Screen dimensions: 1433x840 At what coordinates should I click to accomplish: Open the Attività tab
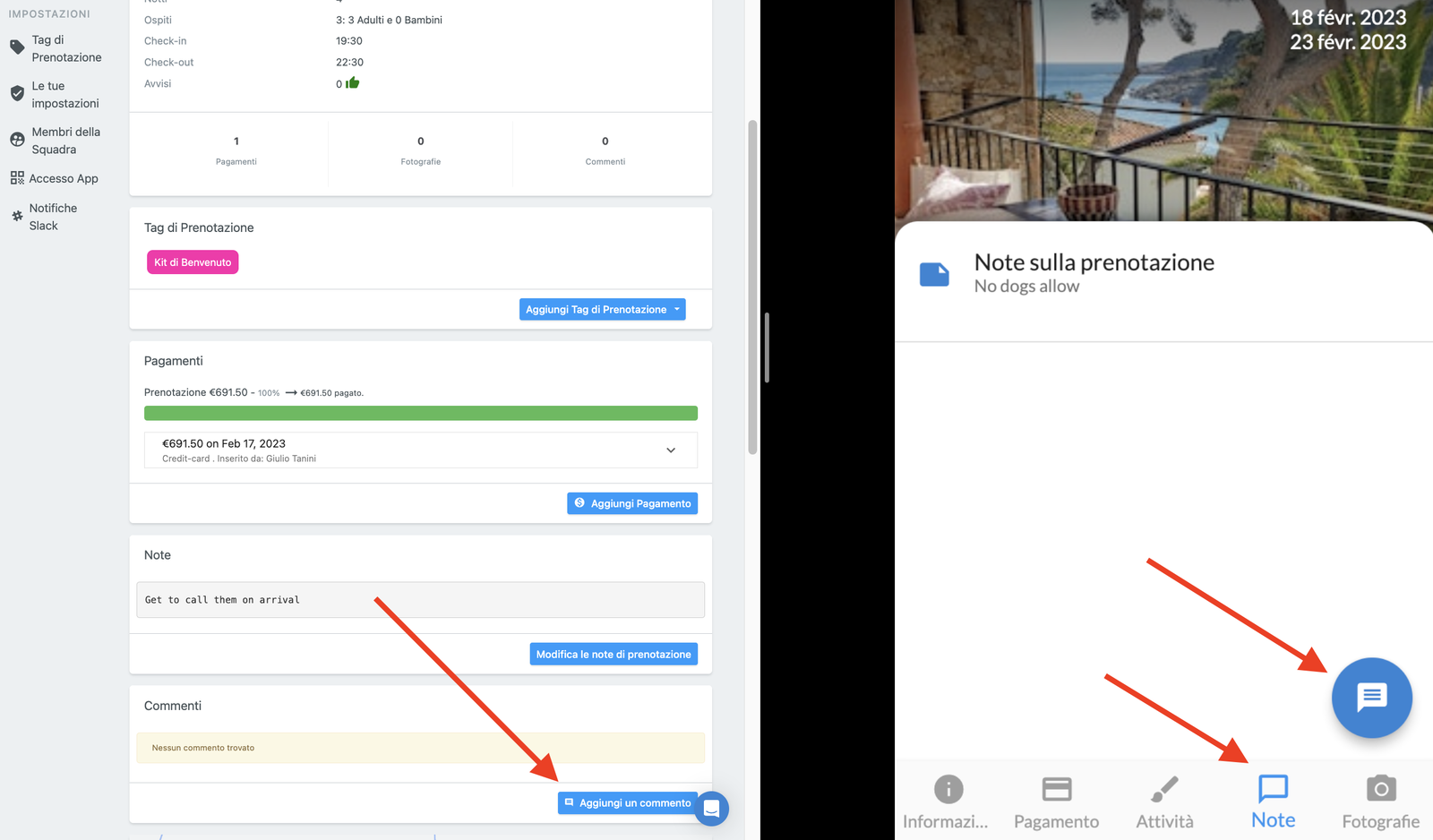pos(1164,801)
